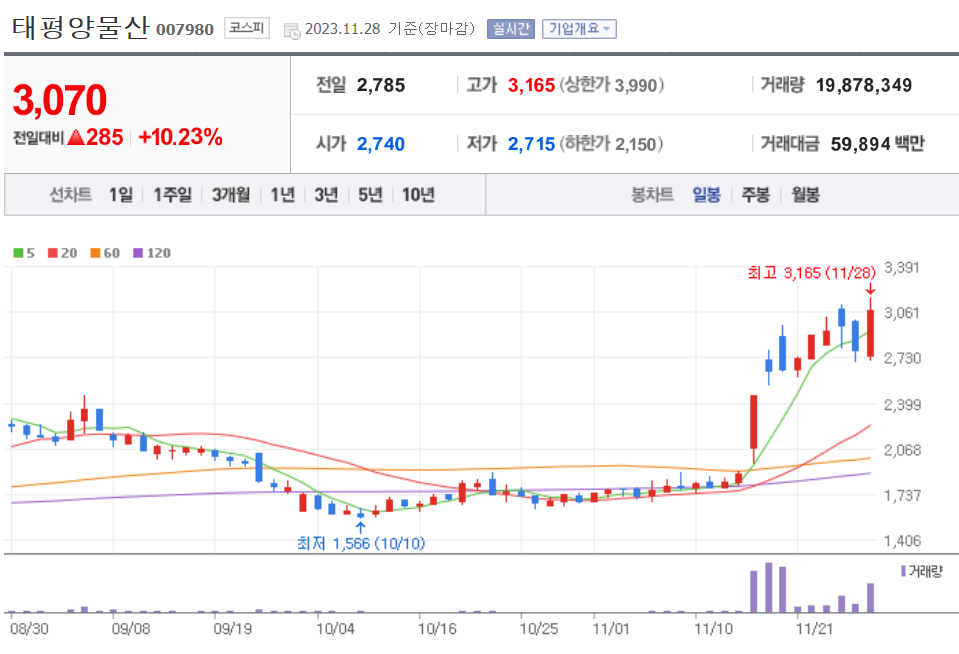This screenshot has height=654, width=959.
Task: Click the +10.23% change rate
Action: [180, 137]
